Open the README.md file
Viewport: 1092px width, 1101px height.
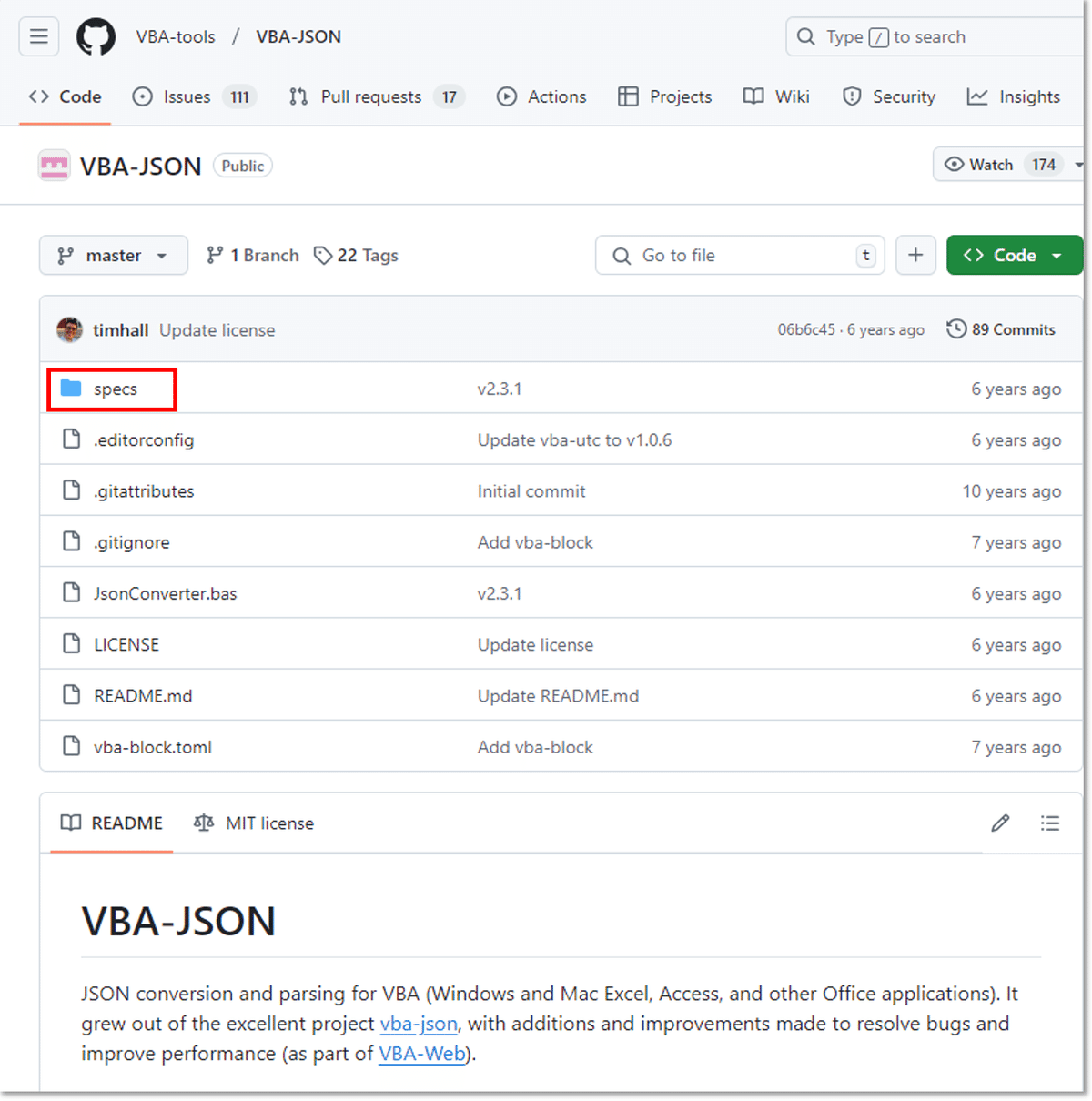143,696
